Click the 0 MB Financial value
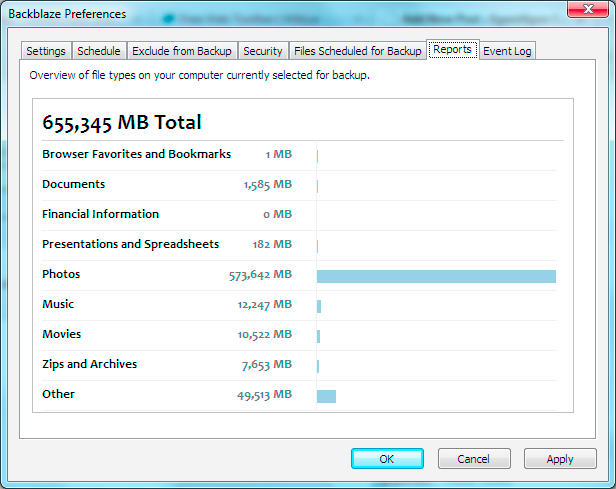616x489 pixels. 277,214
